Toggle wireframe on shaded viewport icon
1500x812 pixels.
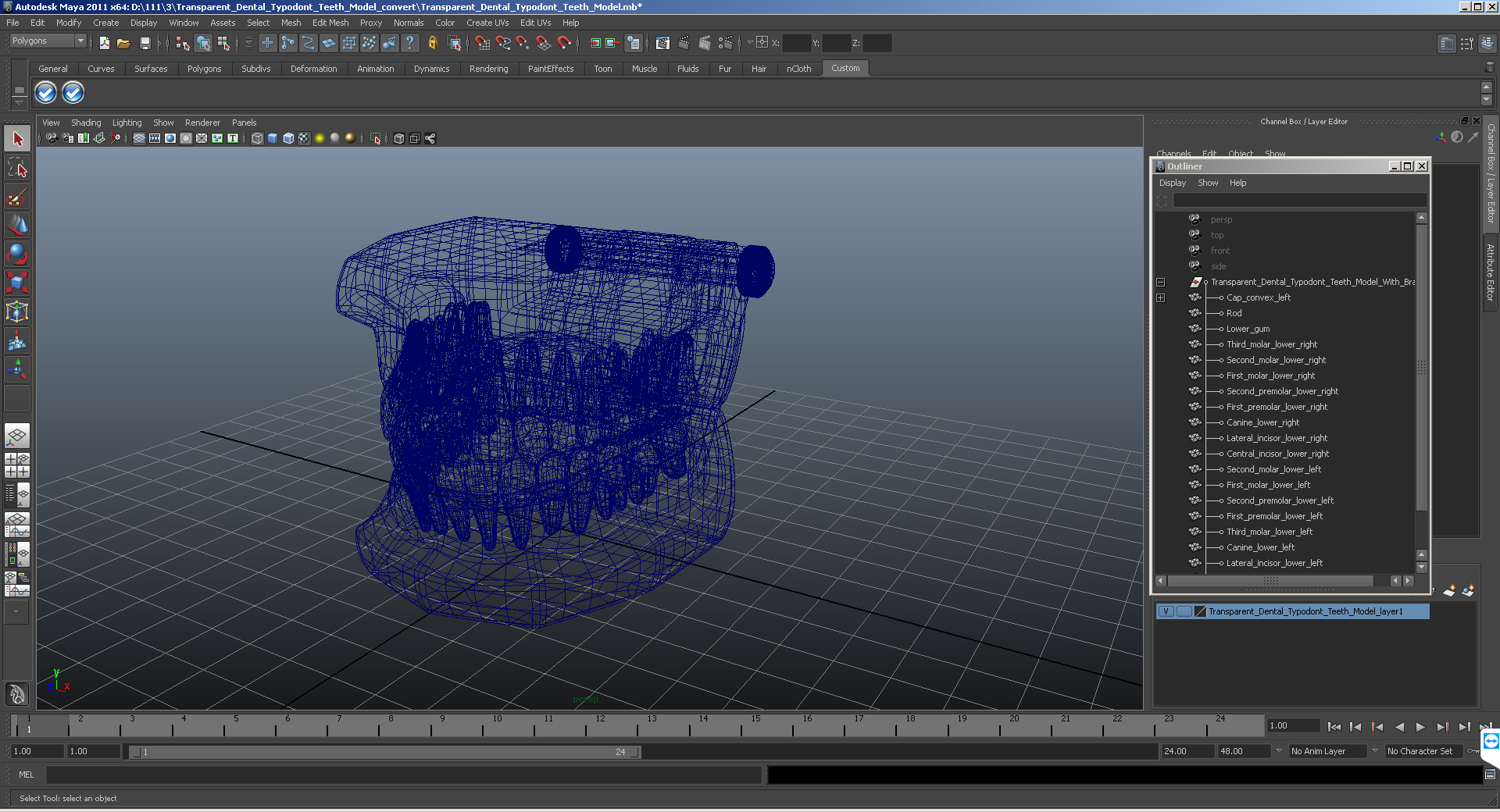(288, 138)
